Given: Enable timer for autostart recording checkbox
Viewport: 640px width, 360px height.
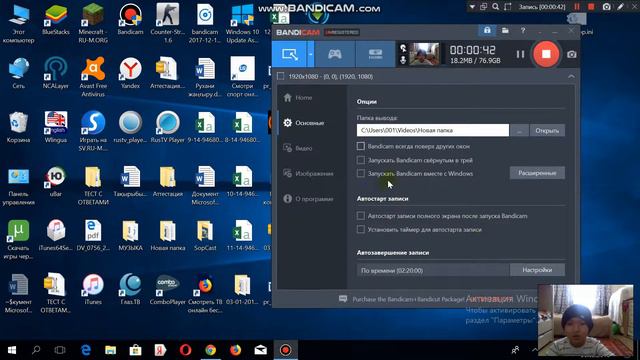Looking at the screenshot, I should click(x=360, y=229).
